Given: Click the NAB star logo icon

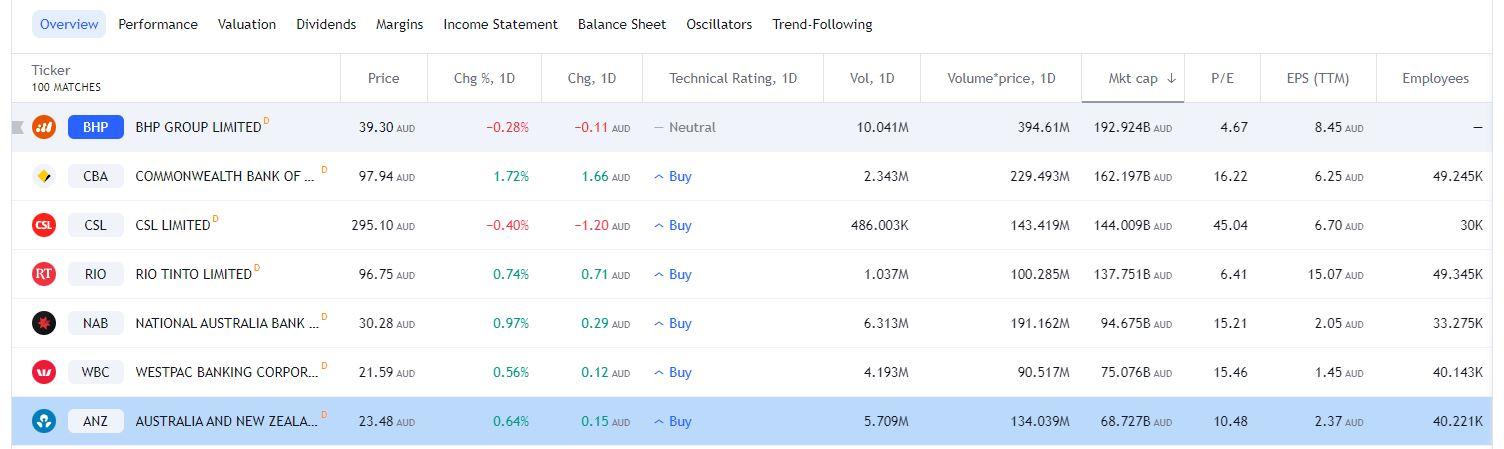Looking at the screenshot, I should (44, 323).
